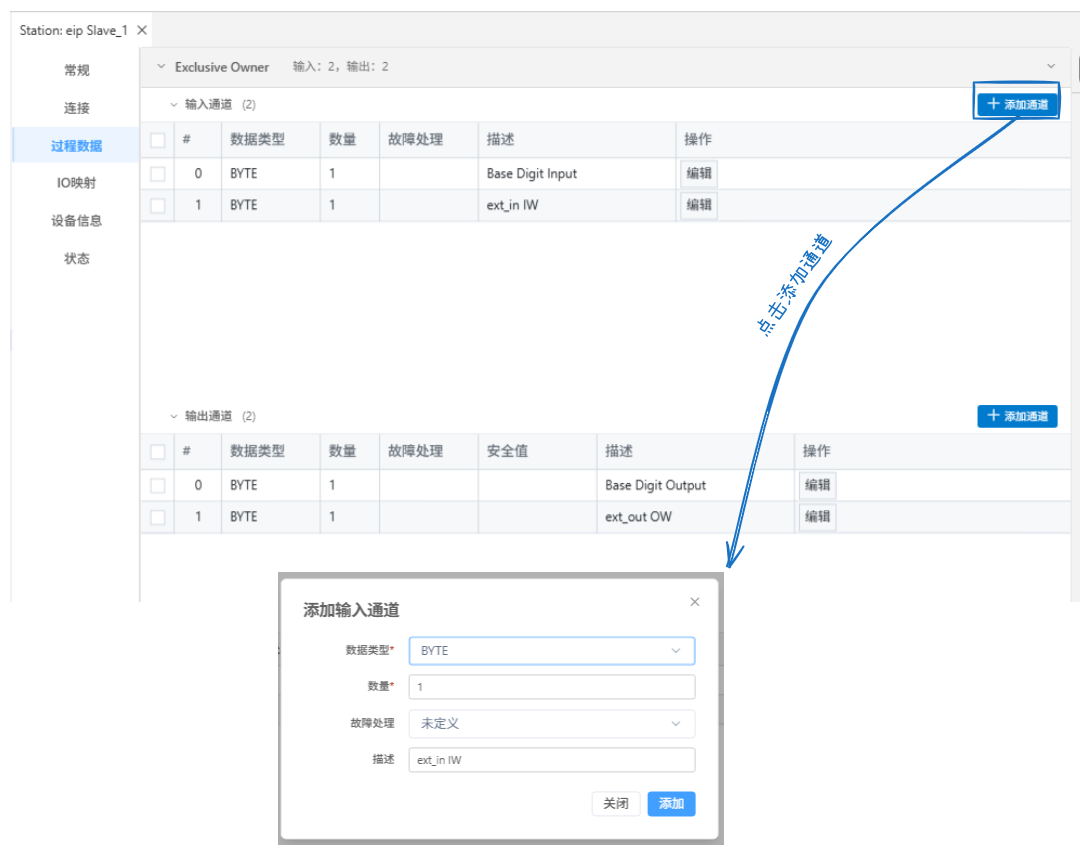Open the 连接 section
1090x855 pixels.
[76, 108]
